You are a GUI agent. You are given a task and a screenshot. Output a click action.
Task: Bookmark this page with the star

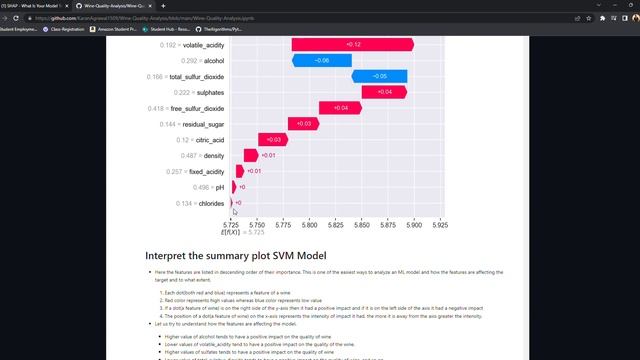[x=589, y=18]
